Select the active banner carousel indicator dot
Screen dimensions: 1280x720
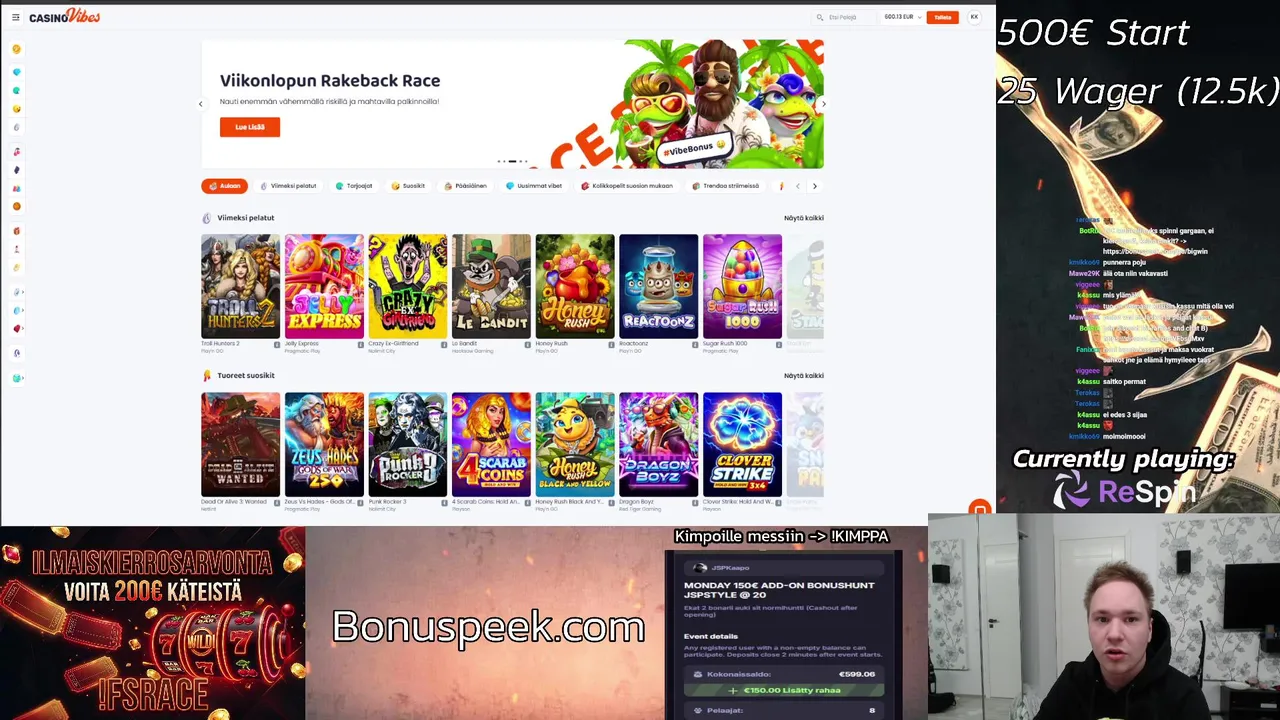tap(512, 161)
